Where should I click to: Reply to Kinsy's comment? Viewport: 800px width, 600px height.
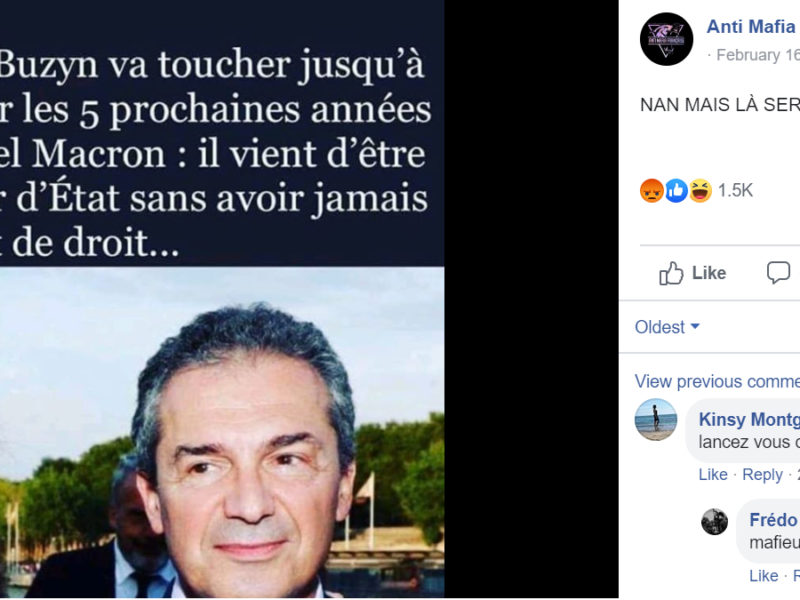click(762, 474)
